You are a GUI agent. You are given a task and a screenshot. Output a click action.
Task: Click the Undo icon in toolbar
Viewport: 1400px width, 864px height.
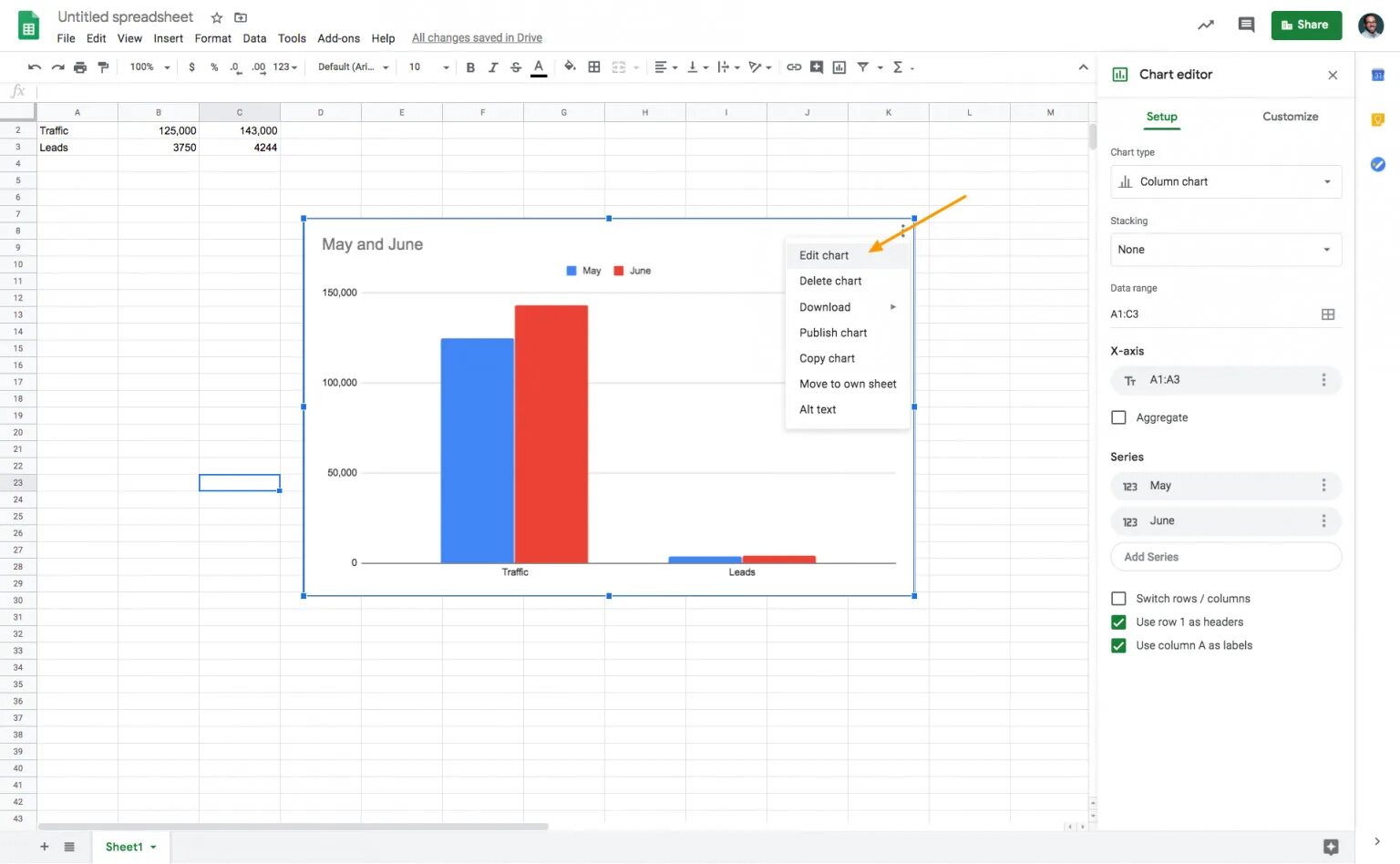(35, 67)
